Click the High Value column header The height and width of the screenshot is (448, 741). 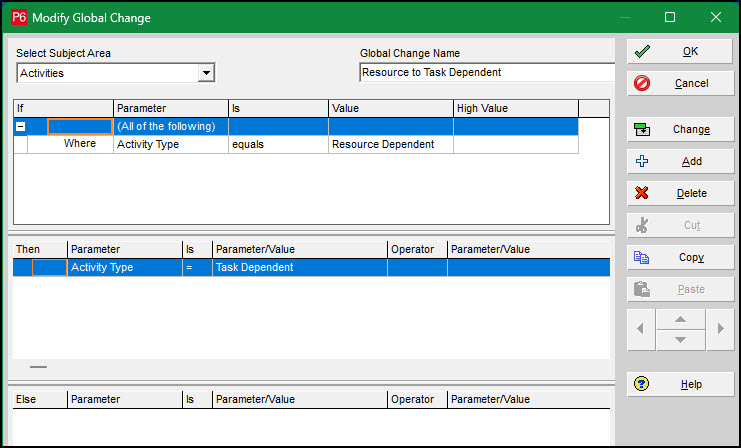pyautogui.click(x=516, y=108)
